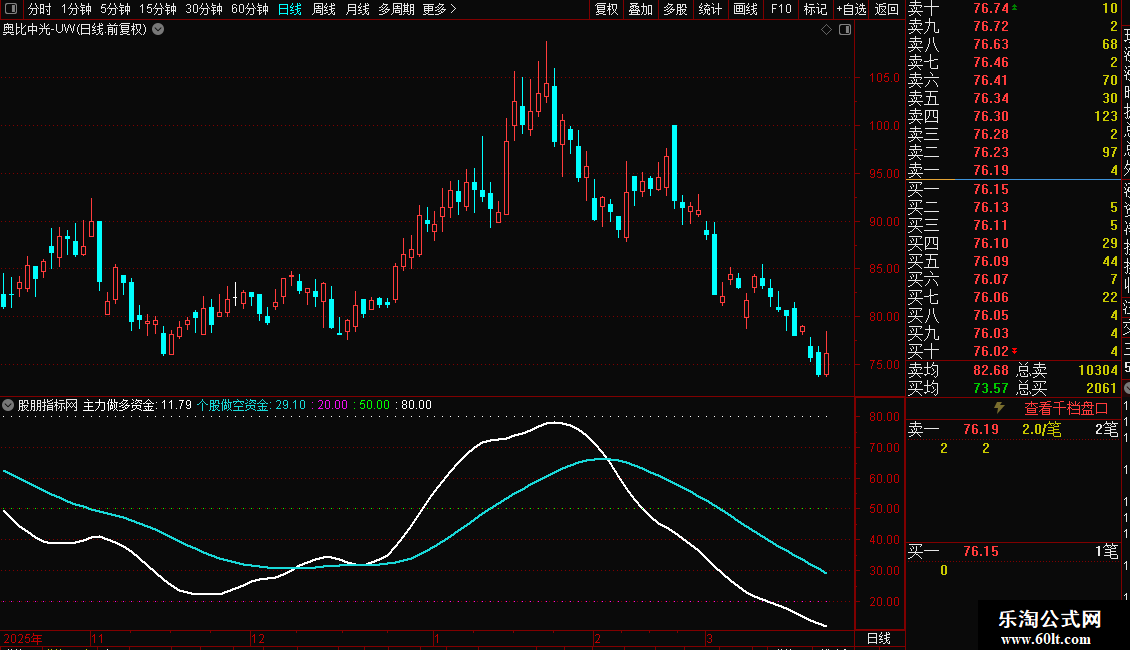Screen dimensions: 1130x650
Task: Switch to 60分钟 timeframe
Action: (x=249, y=9)
